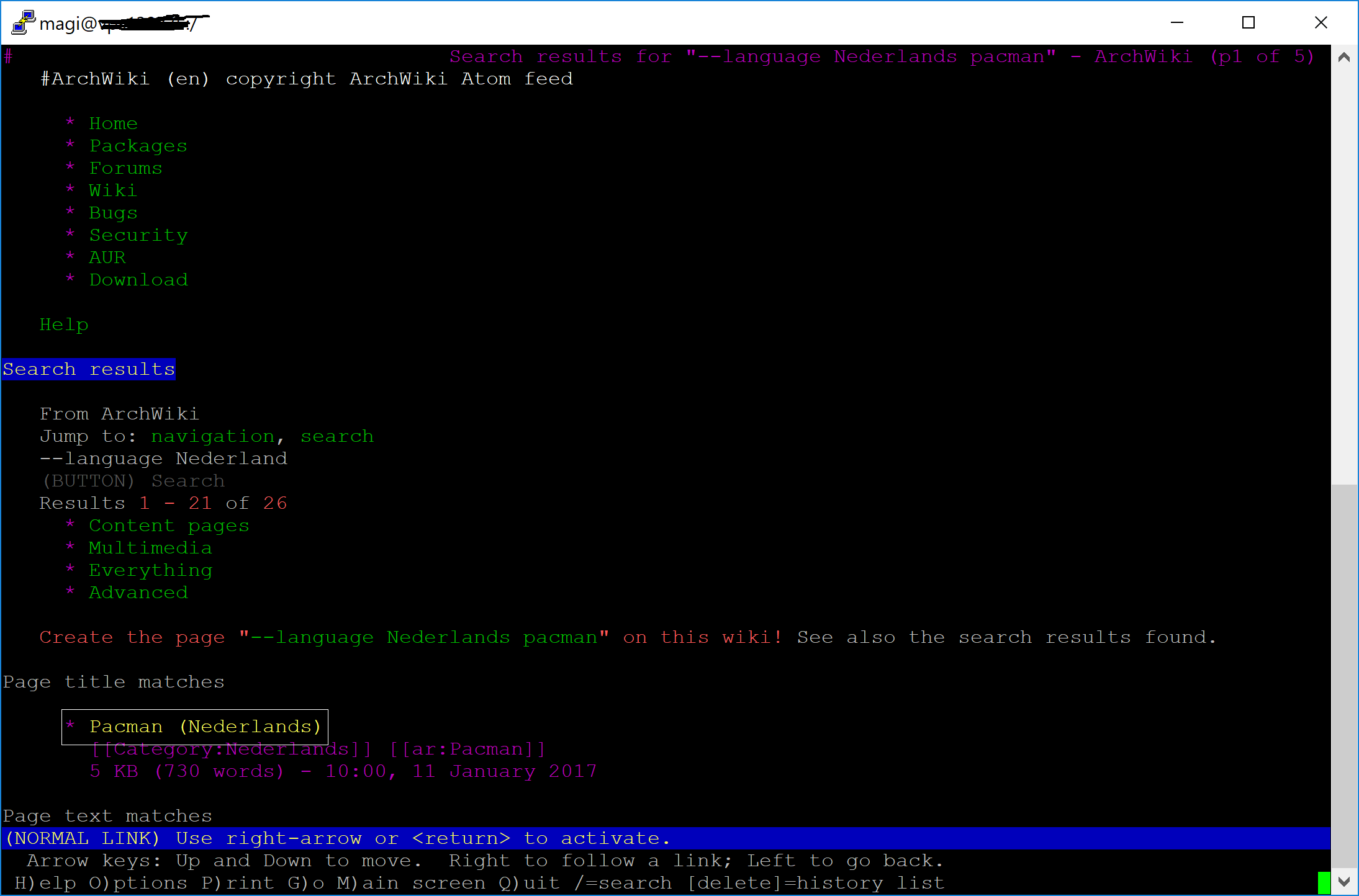1359x896 pixels.
Task: Follow the Home link
Action: point(113,123)
